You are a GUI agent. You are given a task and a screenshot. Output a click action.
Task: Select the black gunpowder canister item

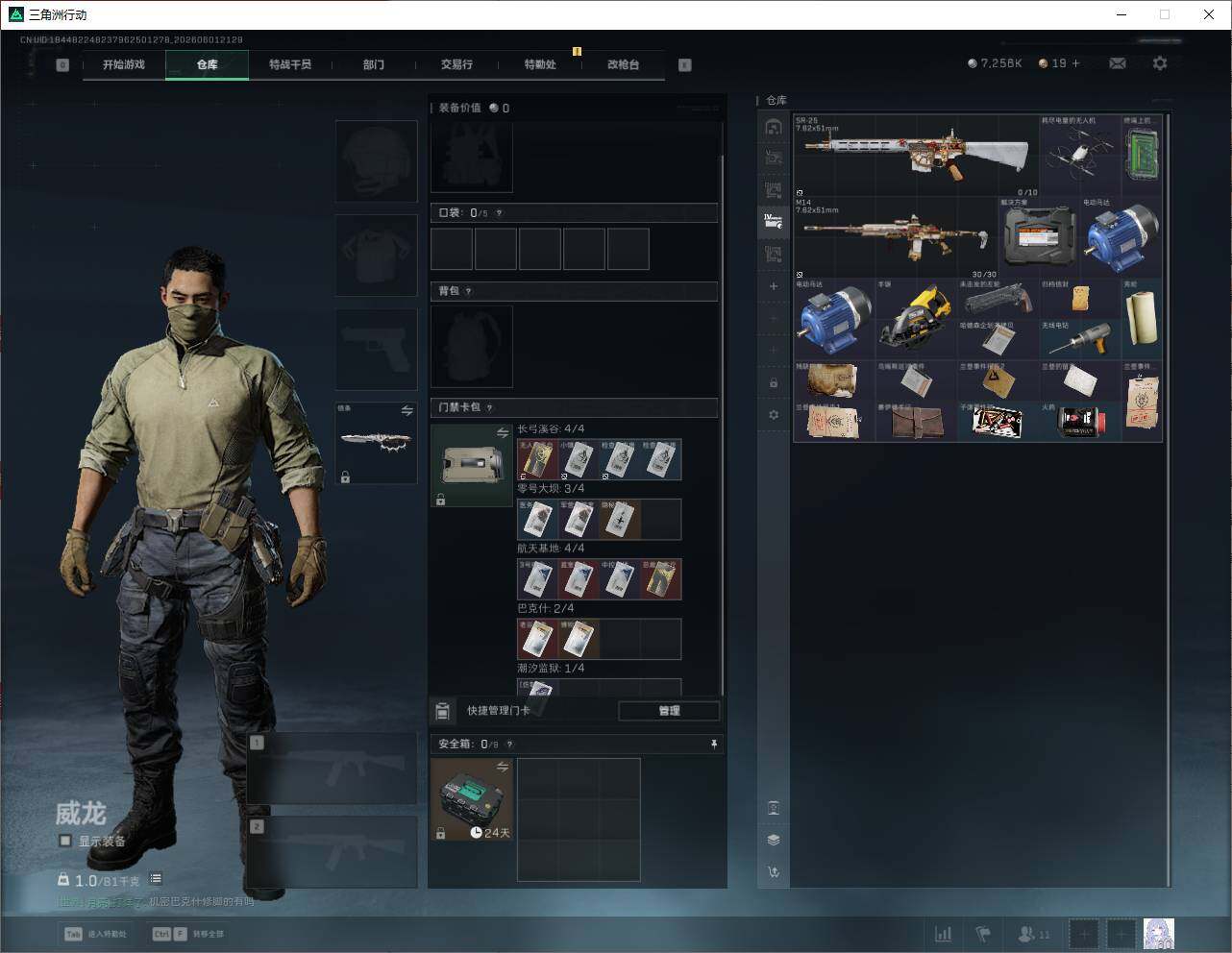tap(1080, 422)
